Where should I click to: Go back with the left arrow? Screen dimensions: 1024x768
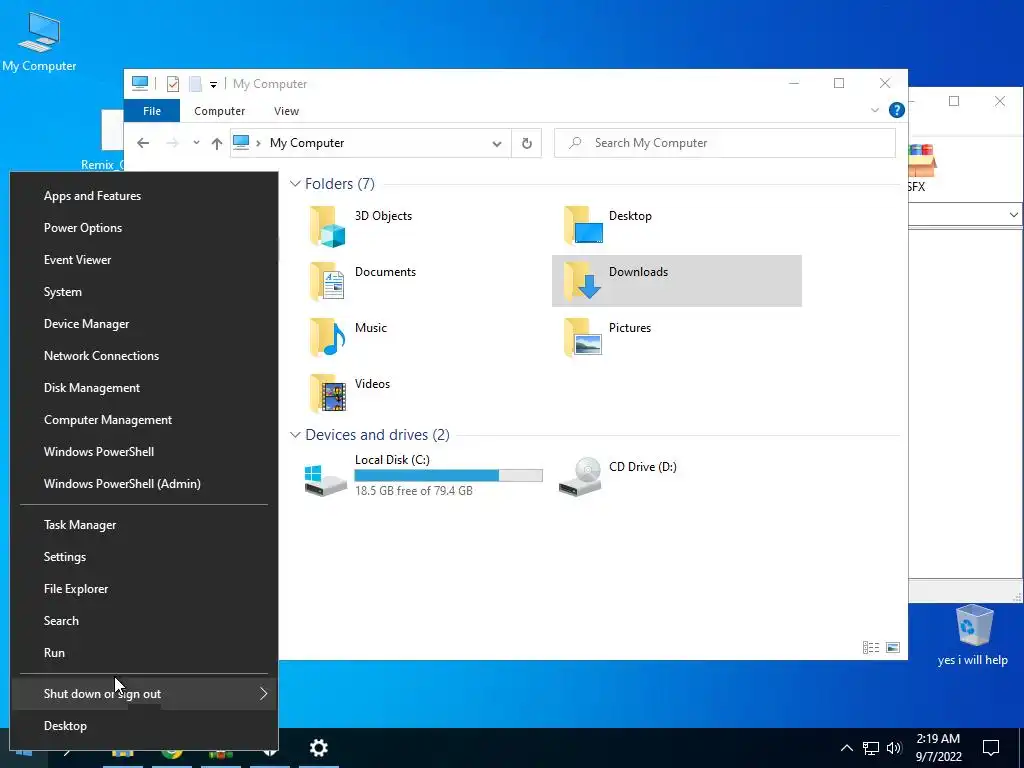click(143, 143)
